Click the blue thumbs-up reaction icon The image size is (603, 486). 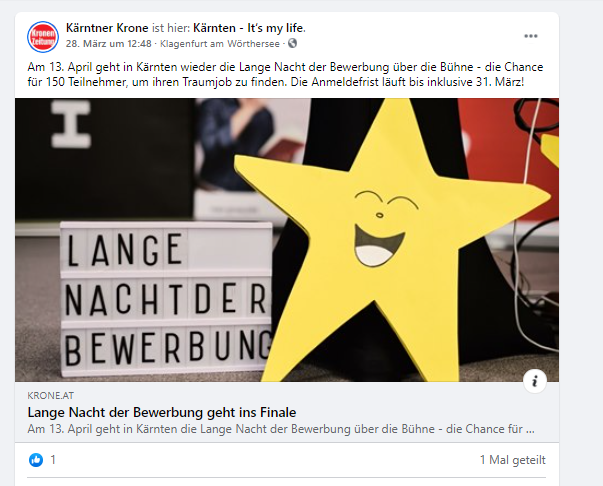point(36,460)
